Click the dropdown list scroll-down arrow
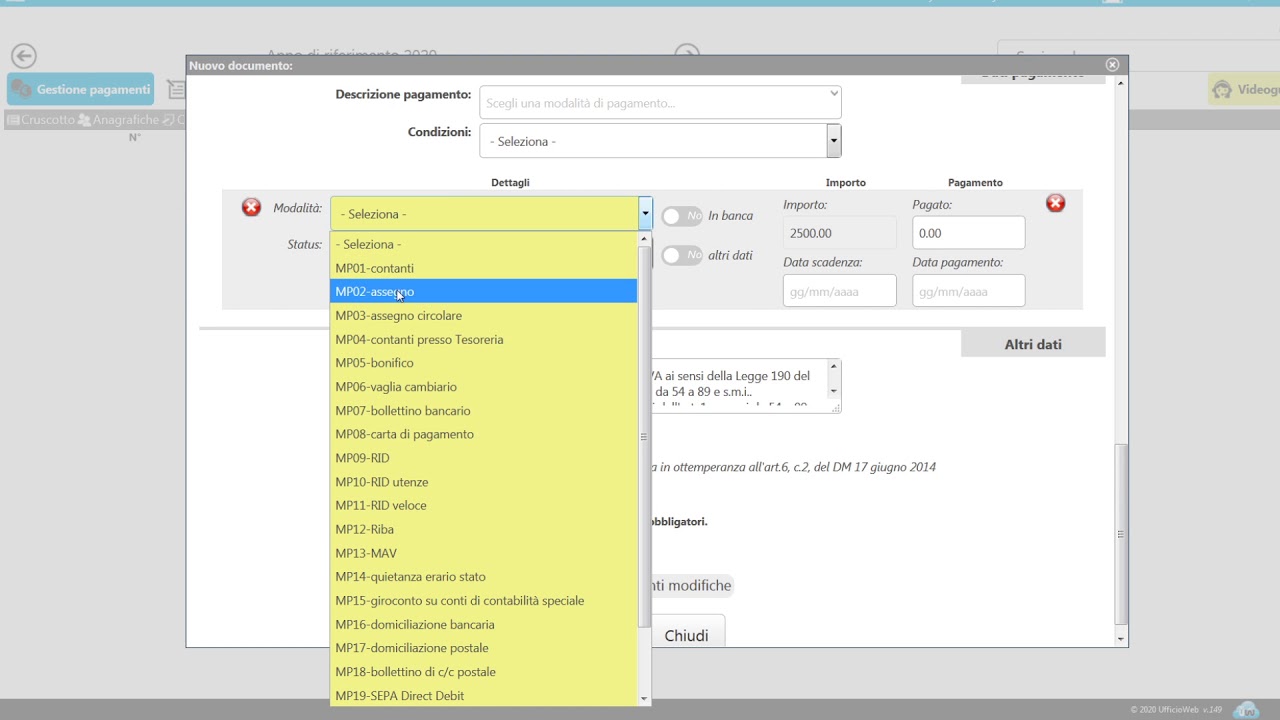1280x720 pixels. (644, 699)
